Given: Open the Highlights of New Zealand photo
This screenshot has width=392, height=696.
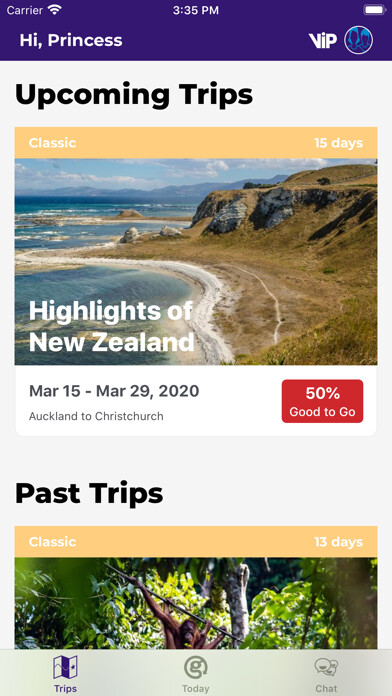Looking at the screenshot, I should tap(196, 262).
